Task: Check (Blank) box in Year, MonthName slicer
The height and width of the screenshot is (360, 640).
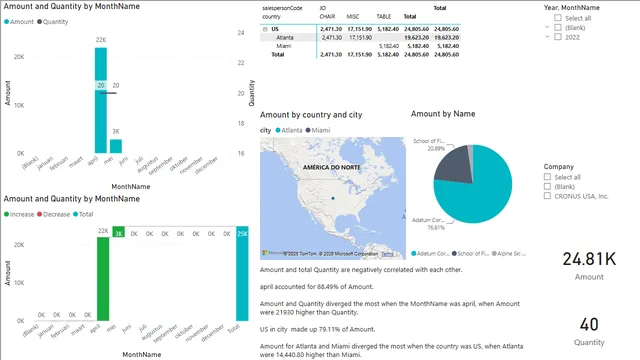Action: coord(558,27)
